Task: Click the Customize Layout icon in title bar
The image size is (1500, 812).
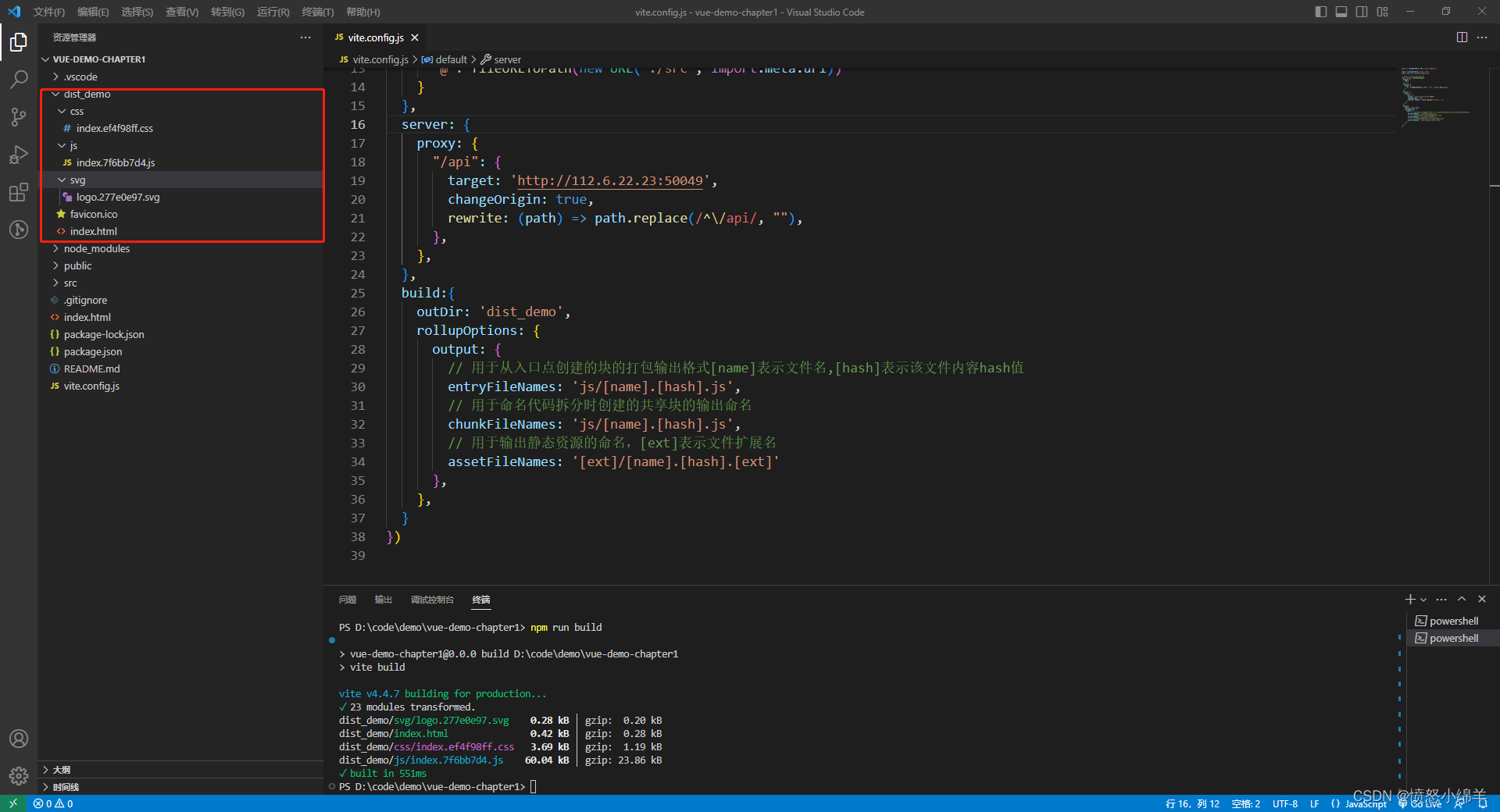Action: click(x=1383, y=12)
